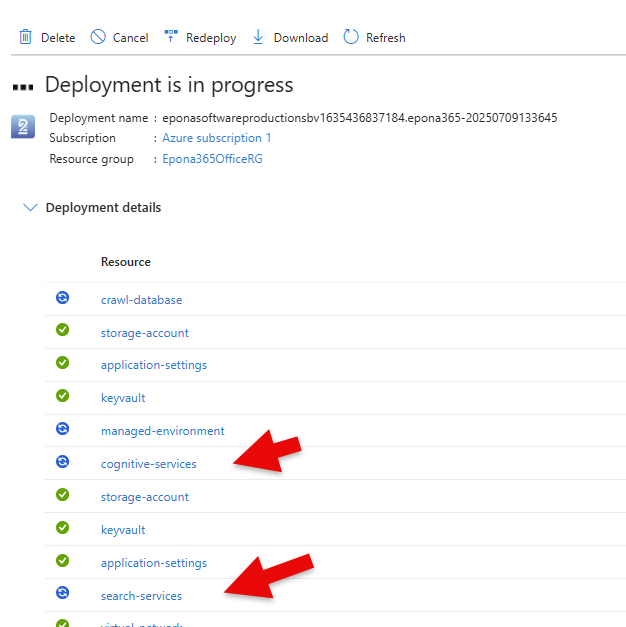Click the Download arrow icon
626x627 pixels.
click(x=258, y=37)
